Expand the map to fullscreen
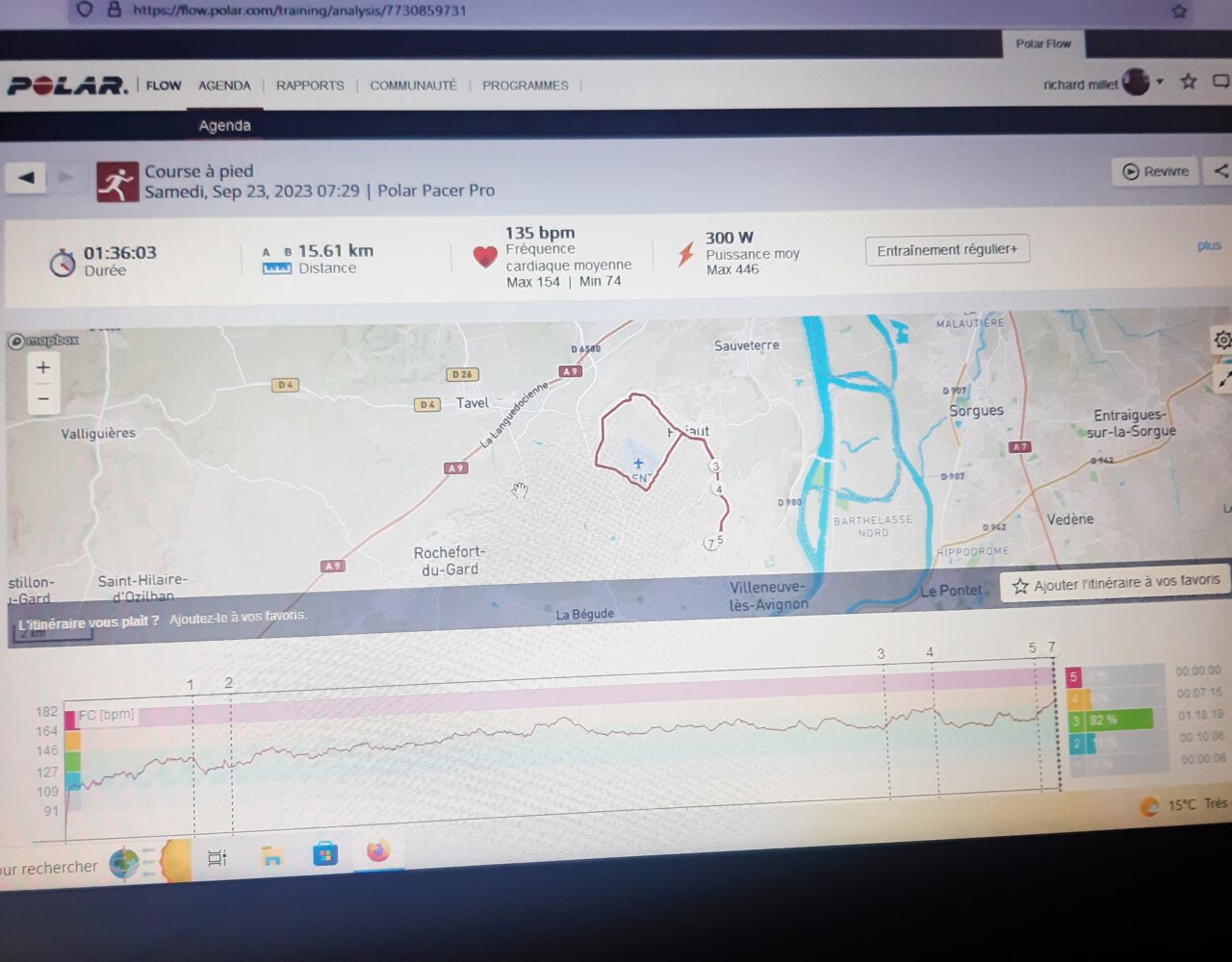The image size is (1232, 962). pos(1222,379)
